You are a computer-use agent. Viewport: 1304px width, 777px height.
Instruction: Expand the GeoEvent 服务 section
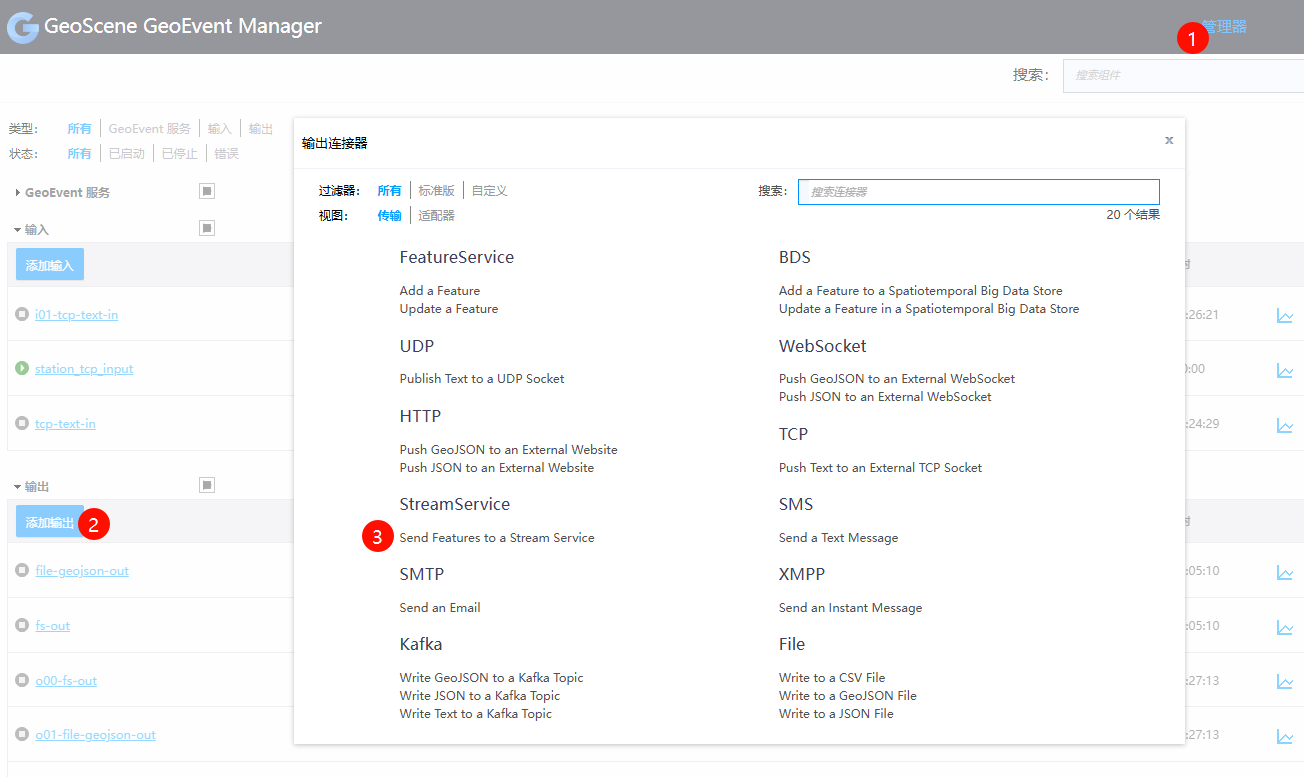(18, 192)
